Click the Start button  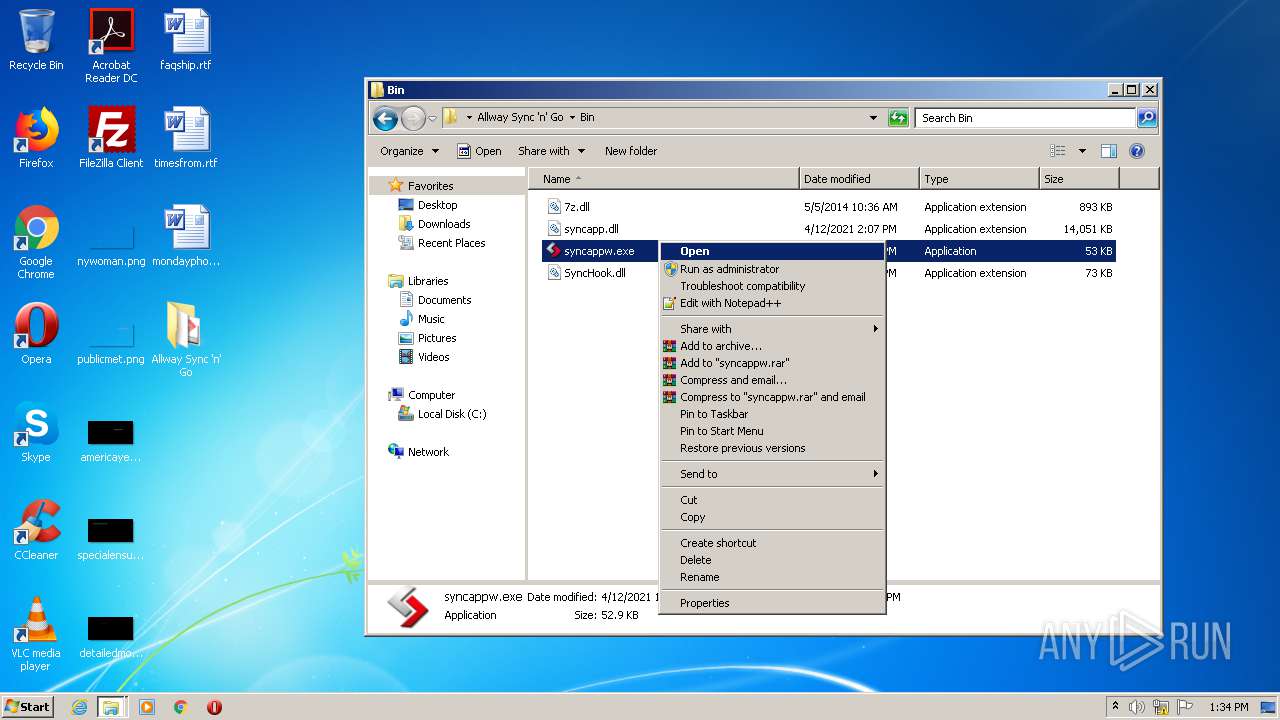28,707
